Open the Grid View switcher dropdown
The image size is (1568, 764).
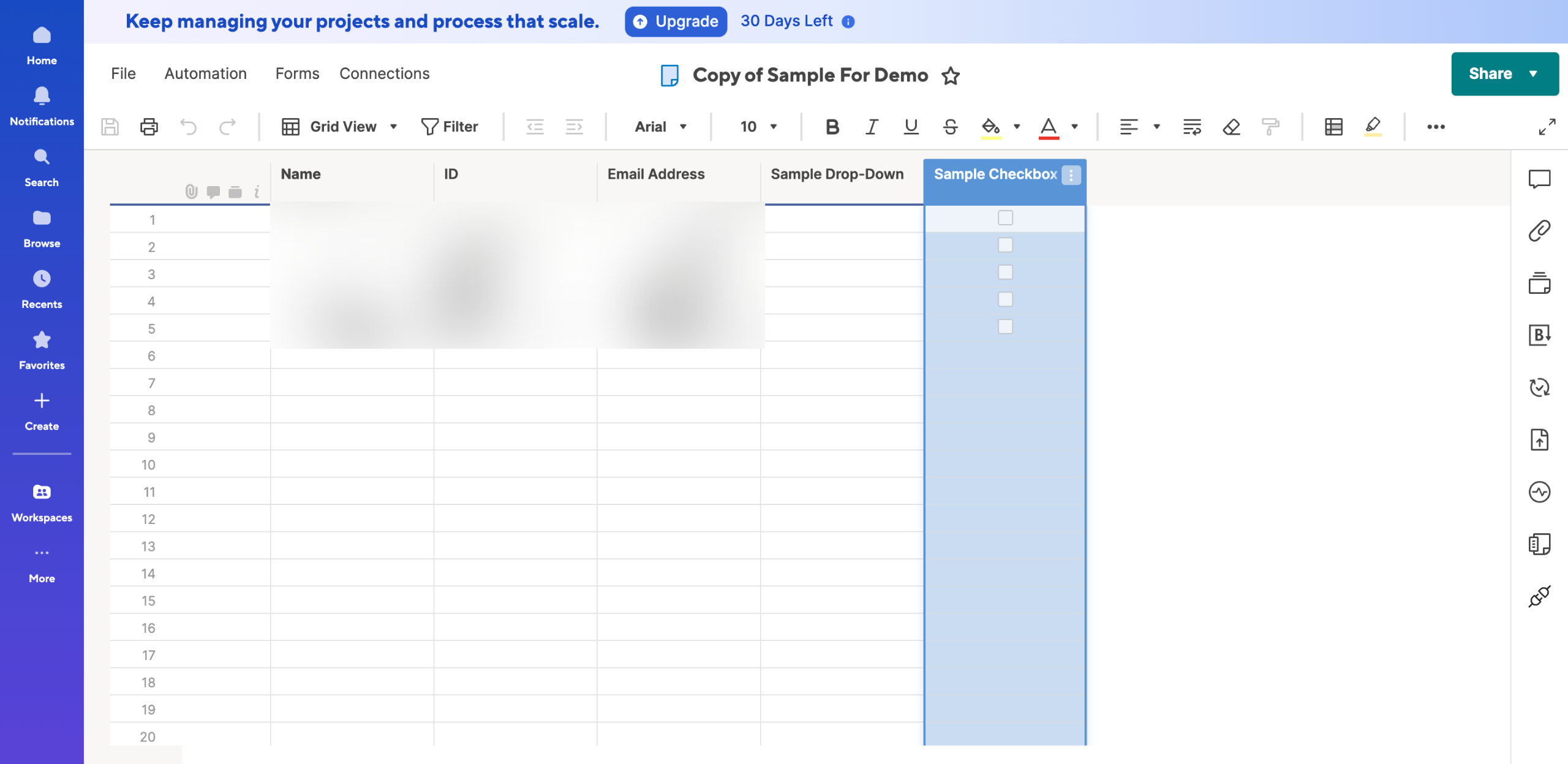[393, 127]
